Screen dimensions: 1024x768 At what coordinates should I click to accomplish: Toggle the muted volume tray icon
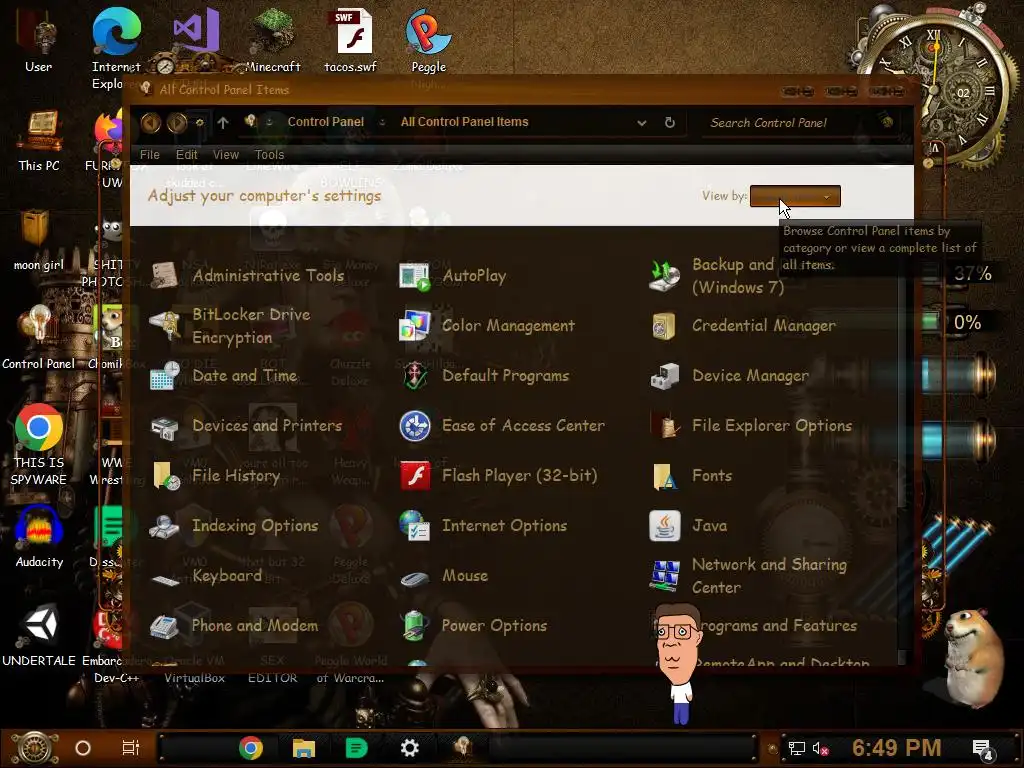tap(820, 748)
